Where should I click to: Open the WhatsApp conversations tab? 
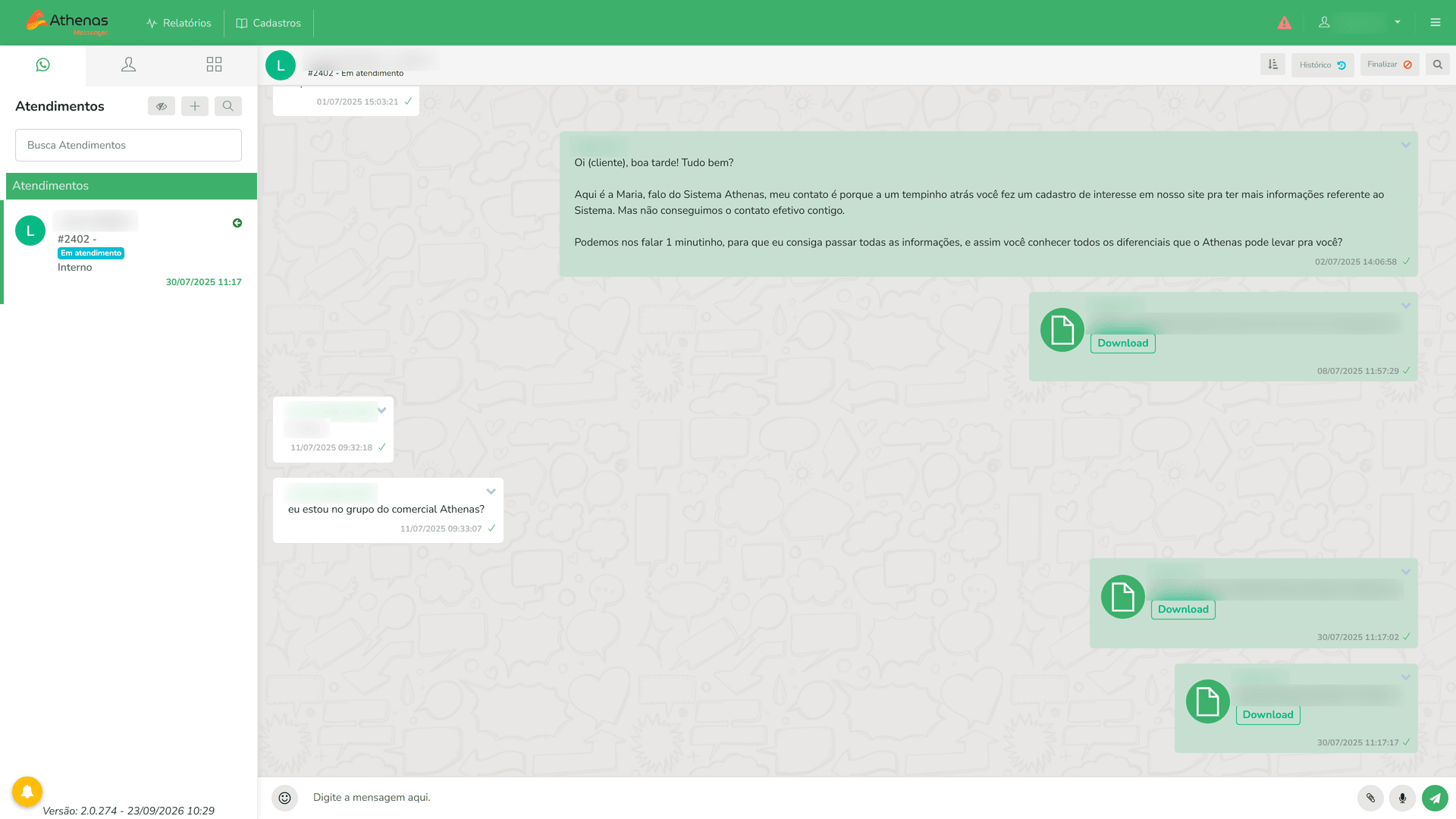tap(43, 65)
